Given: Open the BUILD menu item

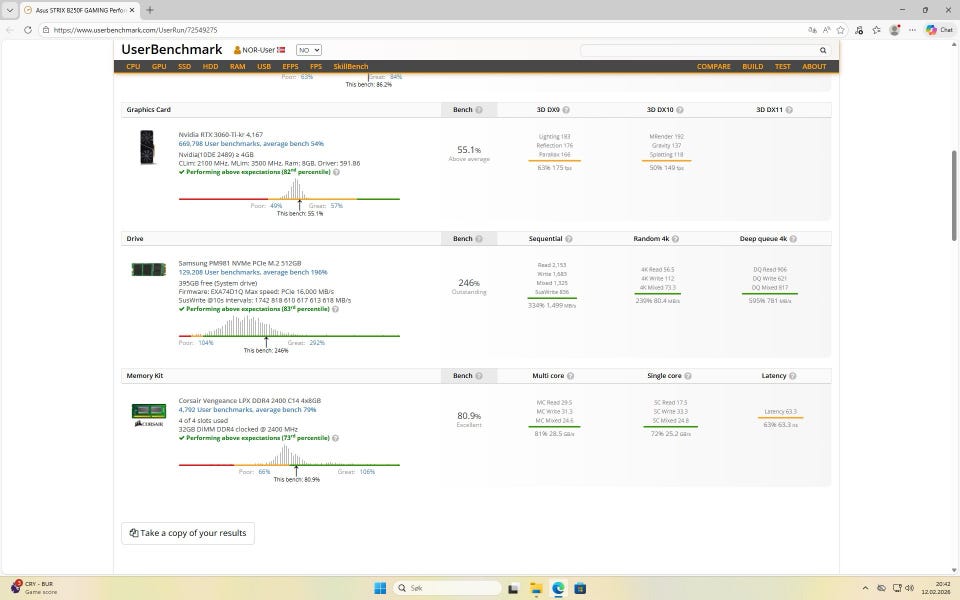Looking at the screenshot, I should tap(752, 66).
